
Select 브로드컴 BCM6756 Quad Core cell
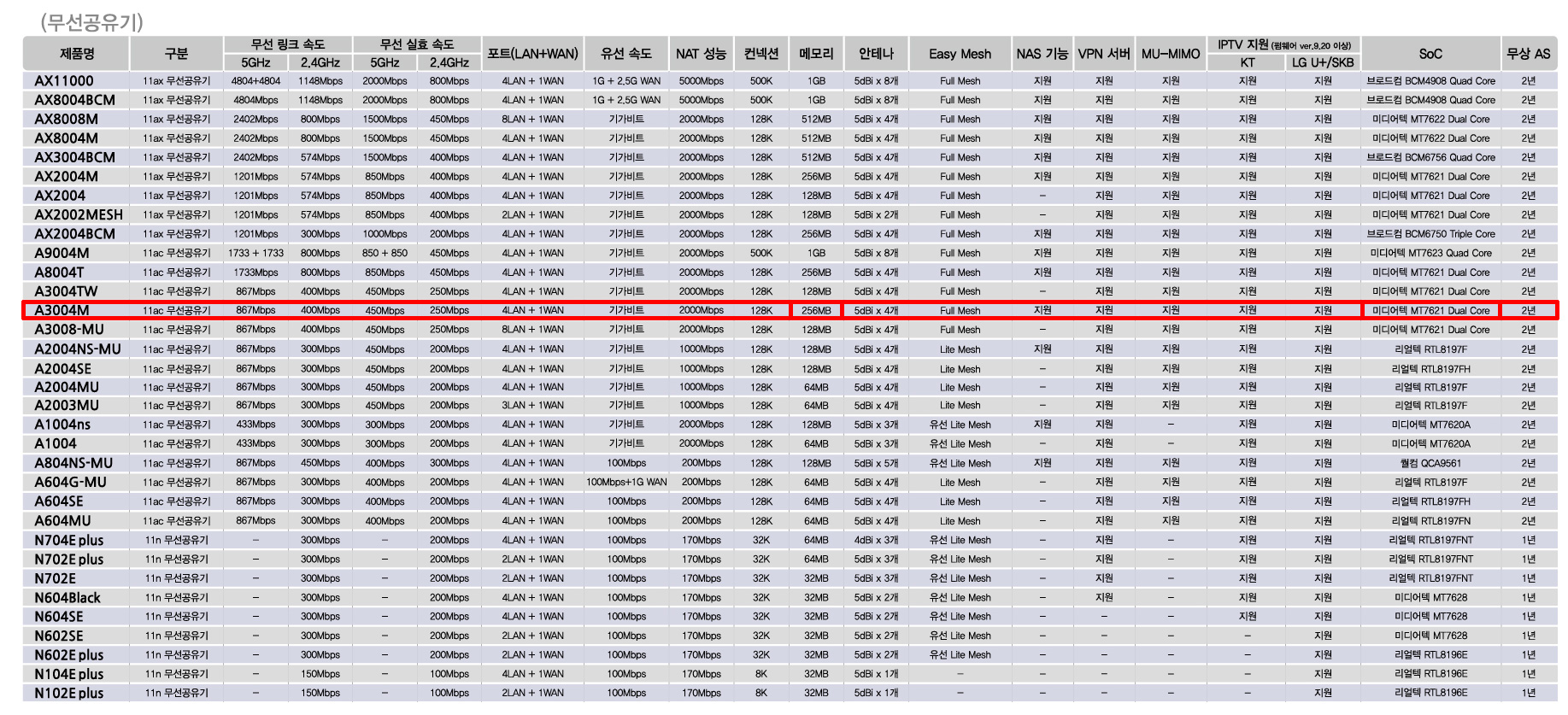coord(1430,157)
